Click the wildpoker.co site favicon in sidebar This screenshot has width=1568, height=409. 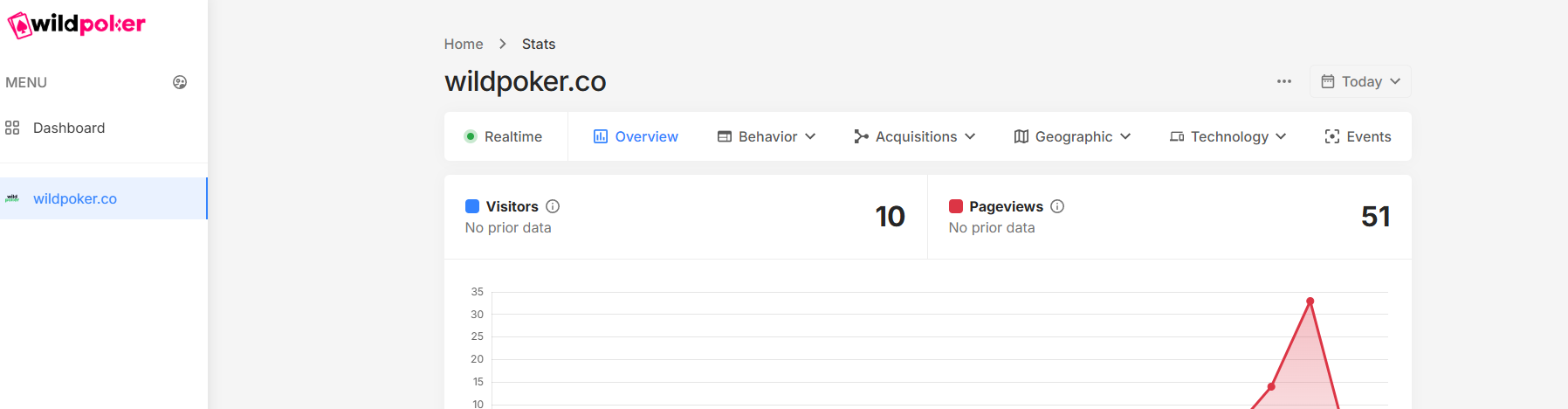tap(12, 198)
